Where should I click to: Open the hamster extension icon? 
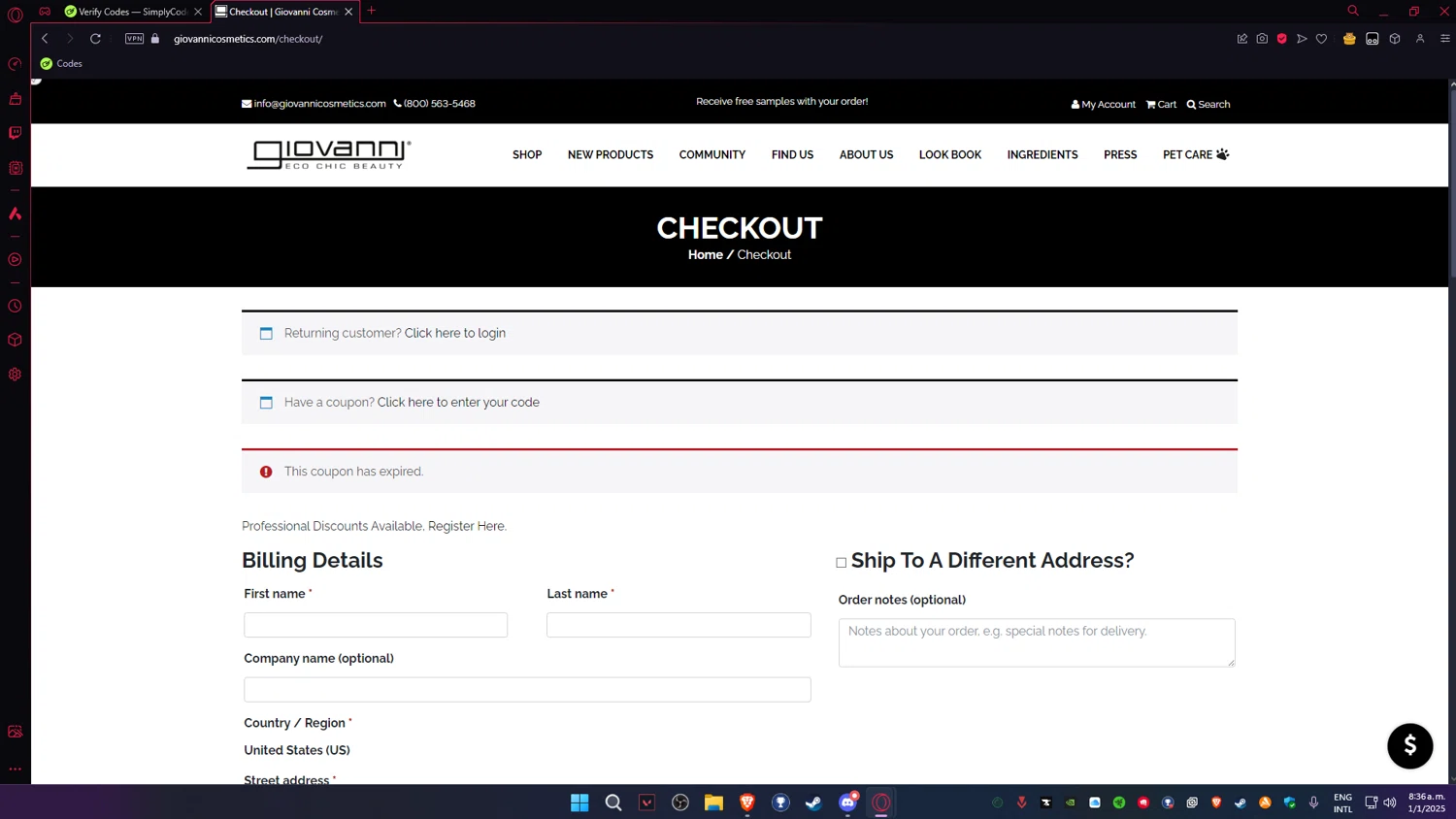pyautogui.click(x=1349, y=39)
